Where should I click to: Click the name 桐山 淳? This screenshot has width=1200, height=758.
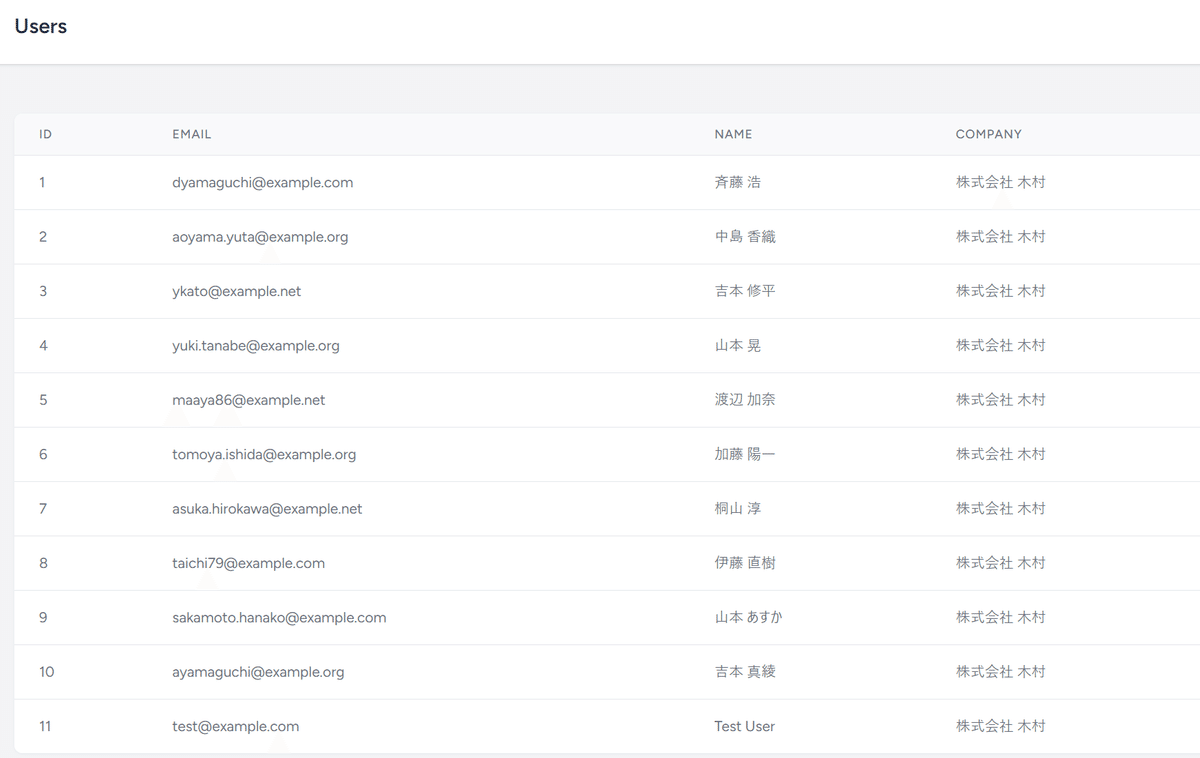[738, 509]
